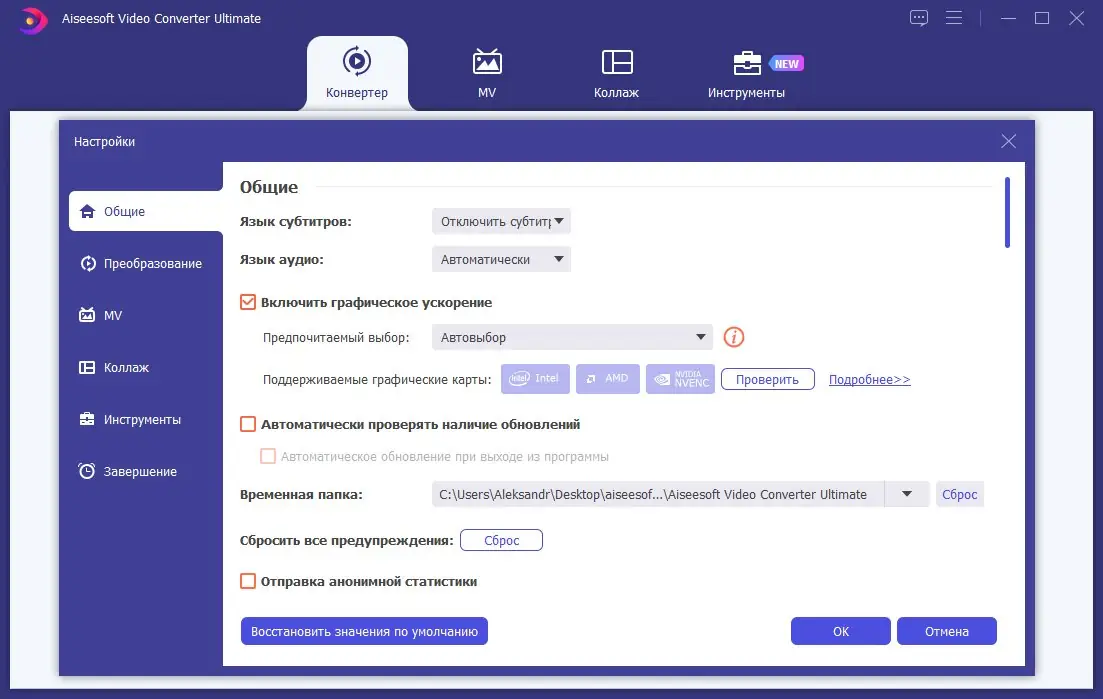Open the Язык аудио dropdown
The height and width of the screenshot is (699, 1103).
pos(500,258)
